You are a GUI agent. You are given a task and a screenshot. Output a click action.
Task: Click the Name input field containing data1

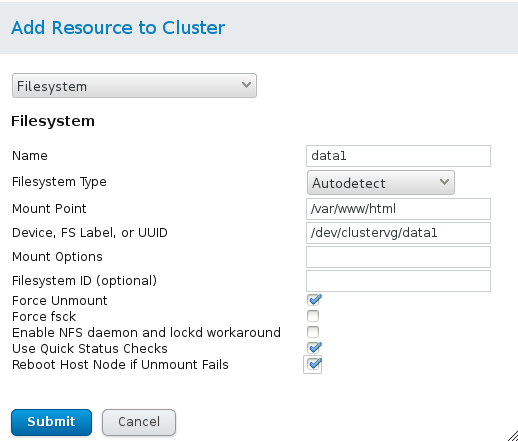(398, 156)
